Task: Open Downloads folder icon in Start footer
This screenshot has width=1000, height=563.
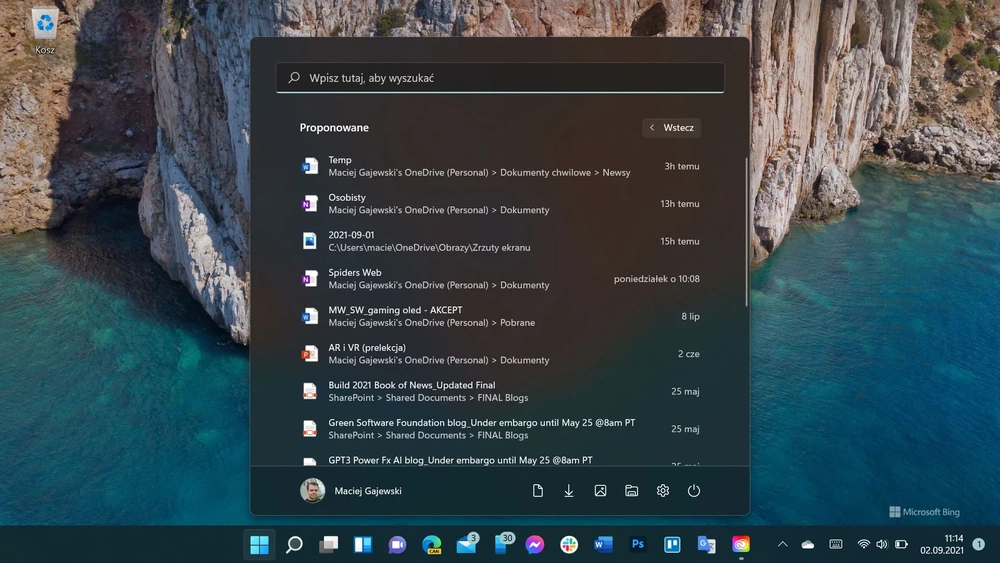Action: click(569, 490)
